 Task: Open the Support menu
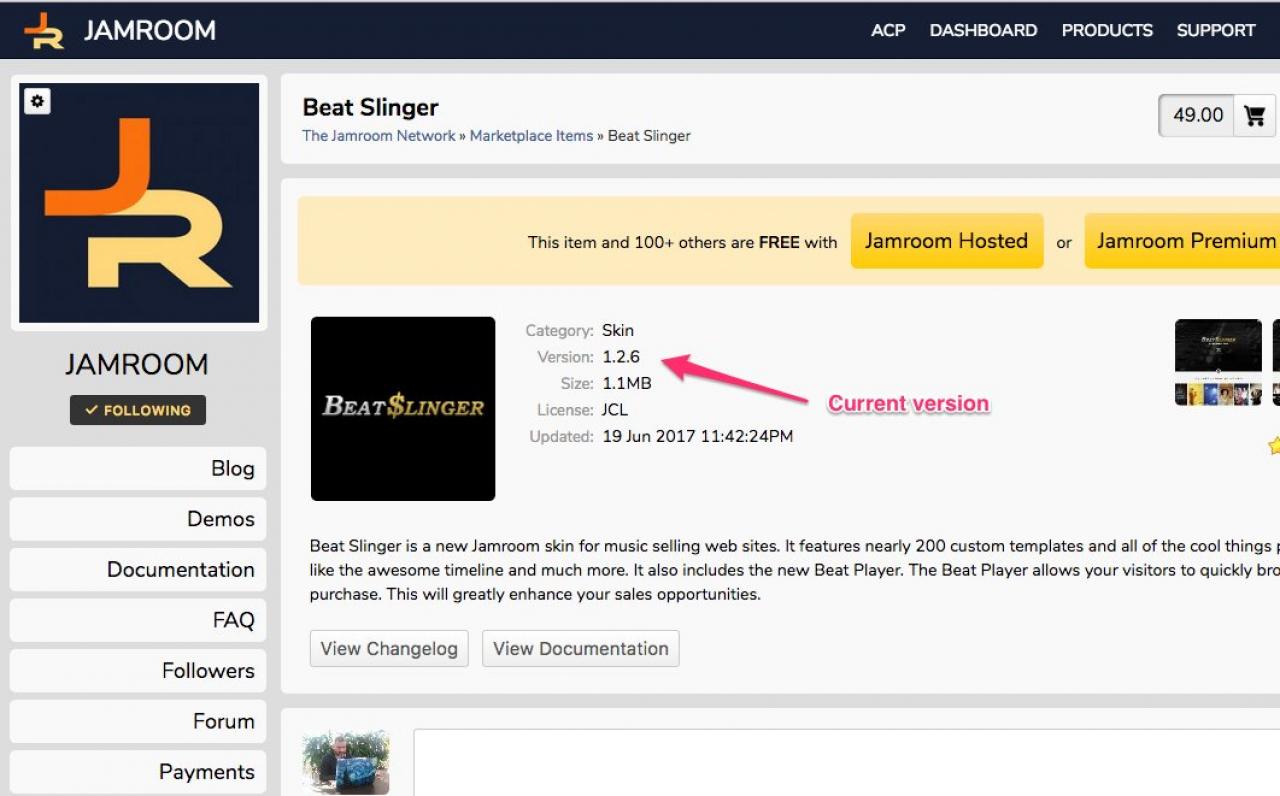click(x=1216, y=30)
